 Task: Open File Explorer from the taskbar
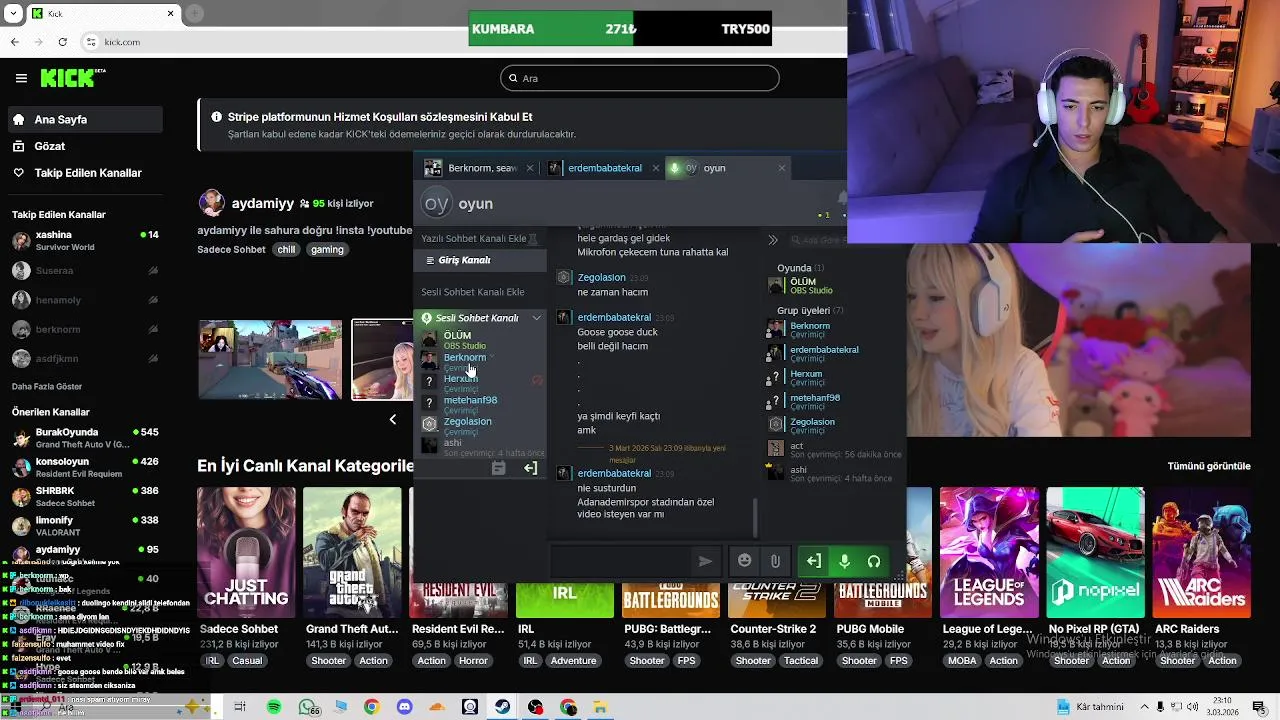coord(600,707)
